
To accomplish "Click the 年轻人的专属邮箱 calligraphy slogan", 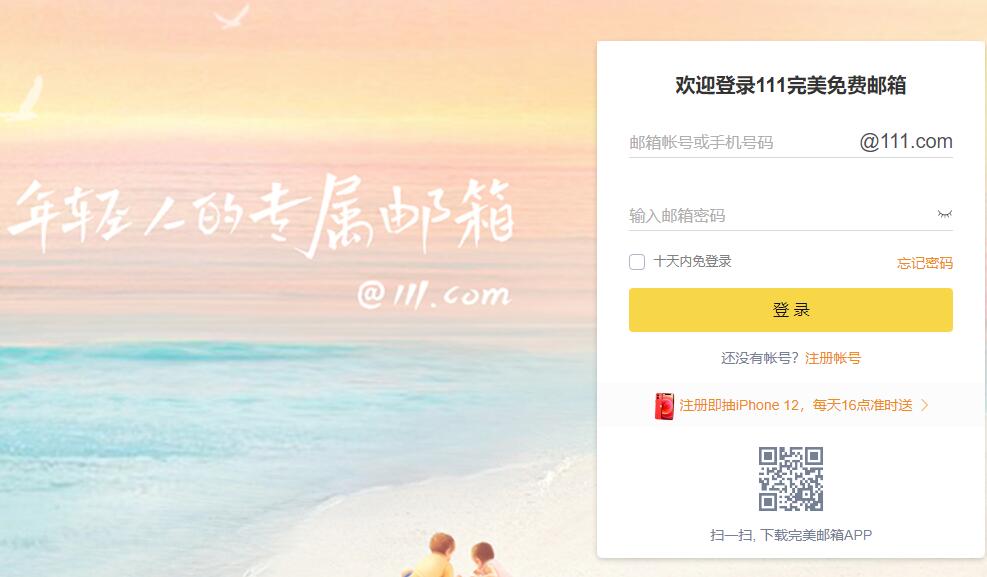I will pos(261,214).
